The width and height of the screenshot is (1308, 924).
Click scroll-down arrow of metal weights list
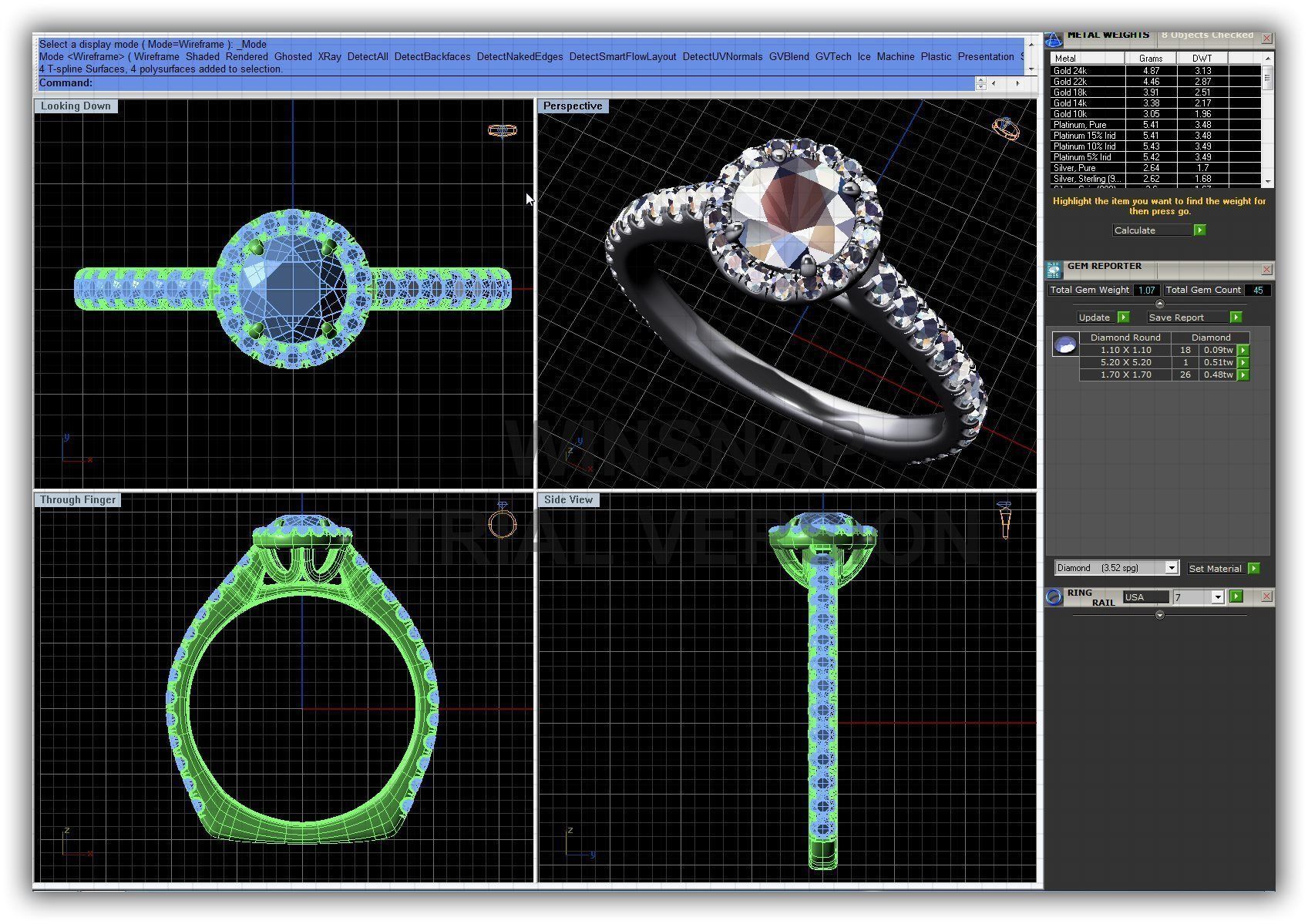coord(1267,181)
